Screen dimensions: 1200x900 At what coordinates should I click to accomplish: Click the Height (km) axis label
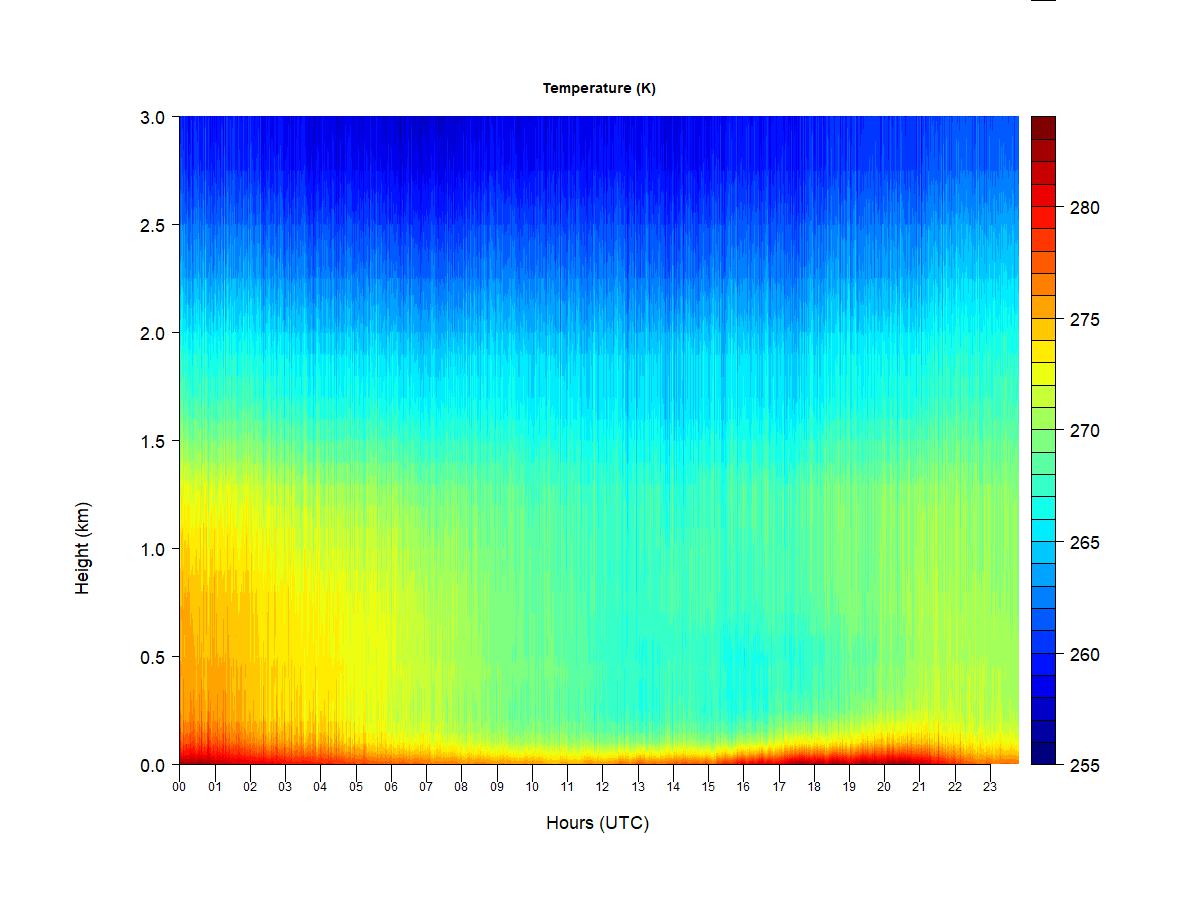point(82,548)
